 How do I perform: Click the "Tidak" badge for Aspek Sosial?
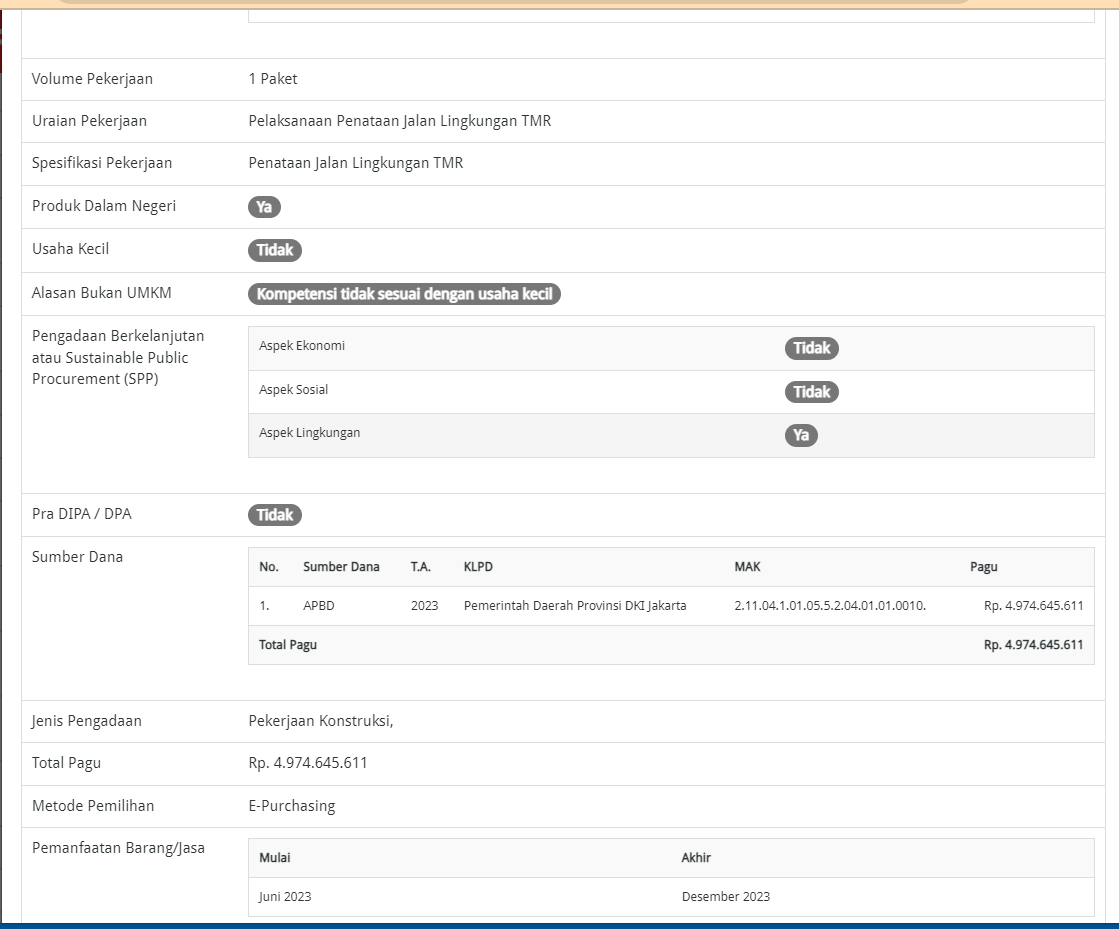click(811, 392)
